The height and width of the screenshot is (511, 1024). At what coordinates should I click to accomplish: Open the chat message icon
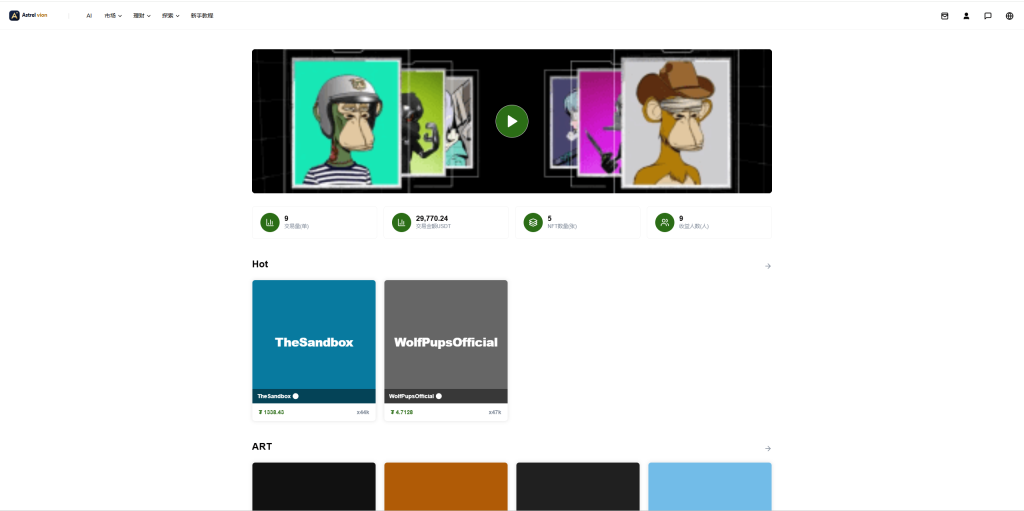(x=987, y=16)
